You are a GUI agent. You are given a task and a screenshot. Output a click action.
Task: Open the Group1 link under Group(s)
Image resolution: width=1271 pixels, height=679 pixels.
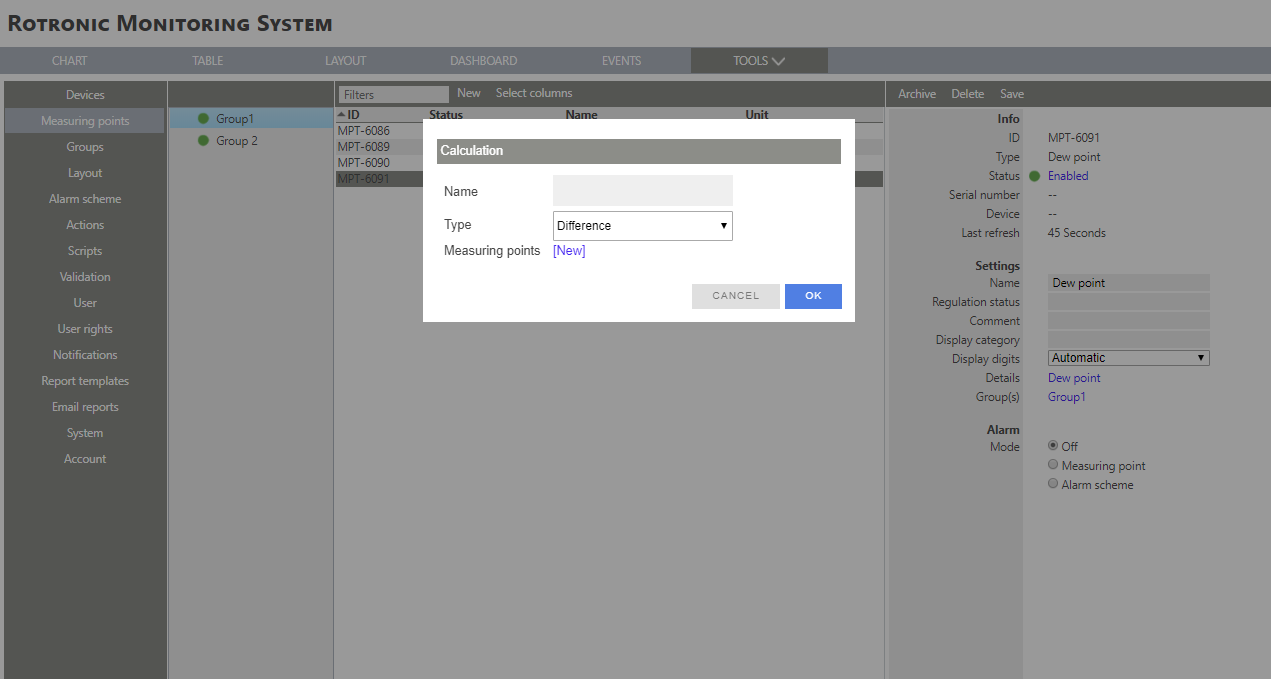pyautogui.click(x=1066, y=397)
